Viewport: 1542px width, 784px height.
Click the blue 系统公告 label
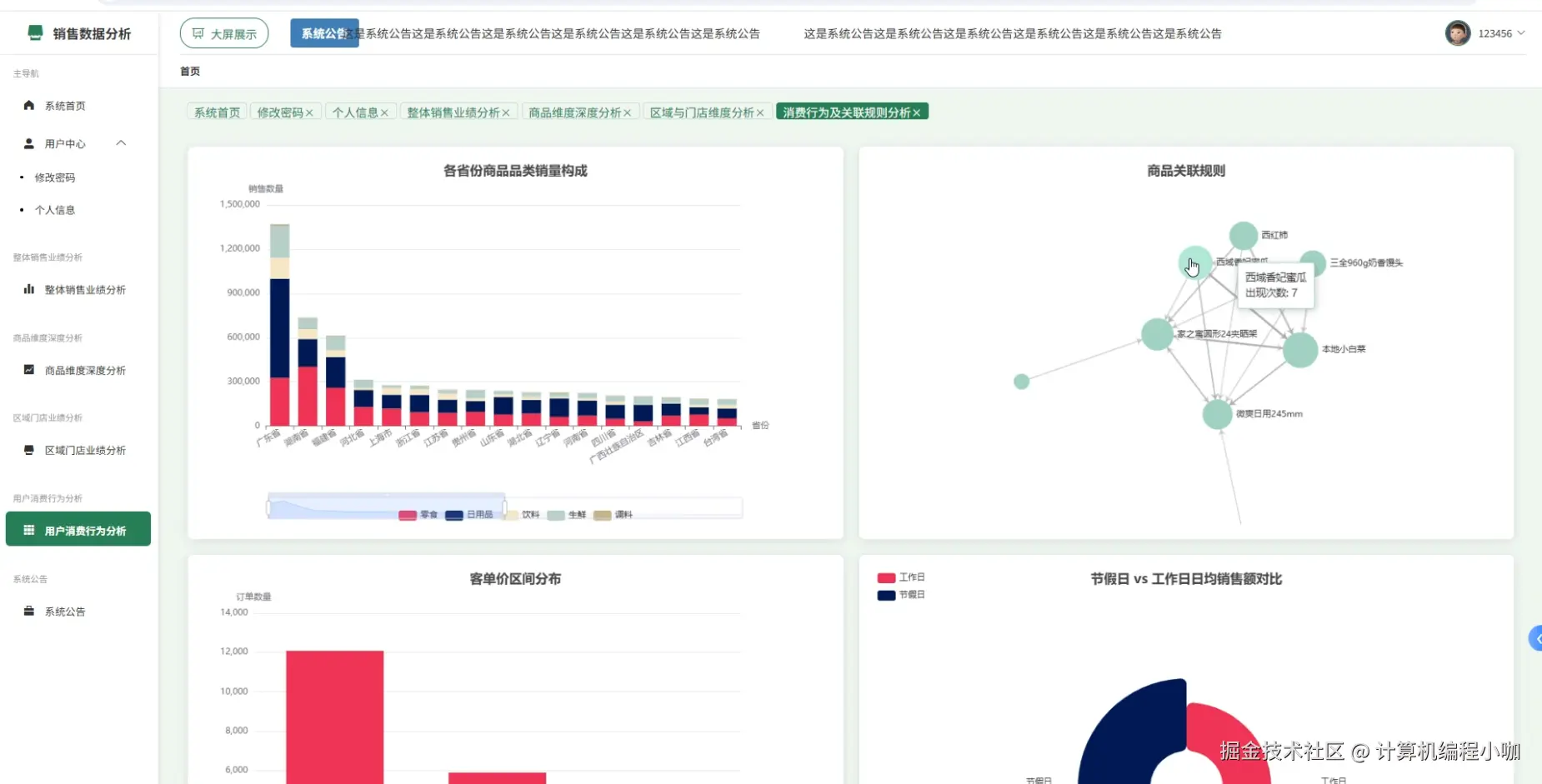pos(324,33)
